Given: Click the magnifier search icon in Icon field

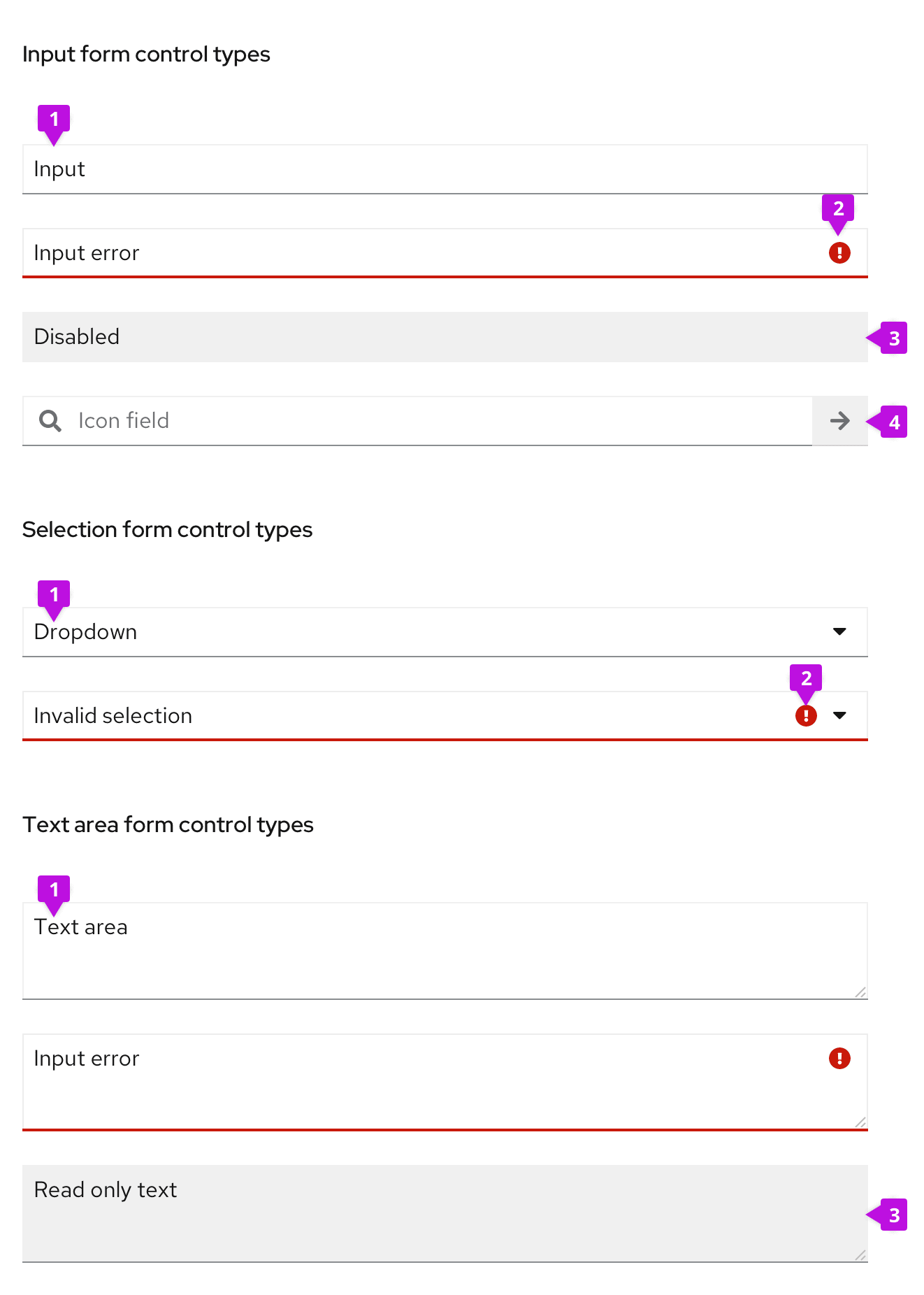Looking at the screenshot, I should coord(50,420).
